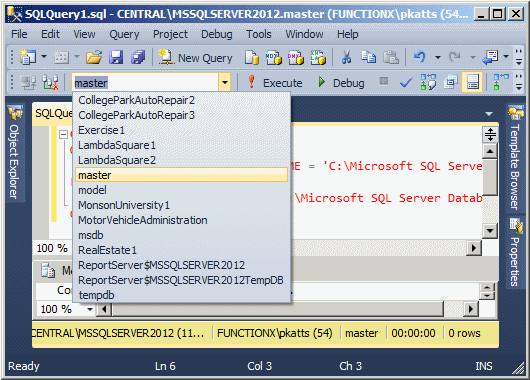530x380 pixels.
Task: Select RealEstate1 from database list
Action: [x=182, y=250]
